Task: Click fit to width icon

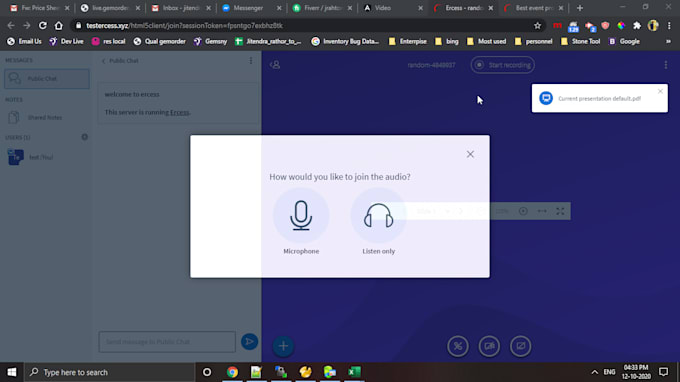Action: (x=542, y=211)
